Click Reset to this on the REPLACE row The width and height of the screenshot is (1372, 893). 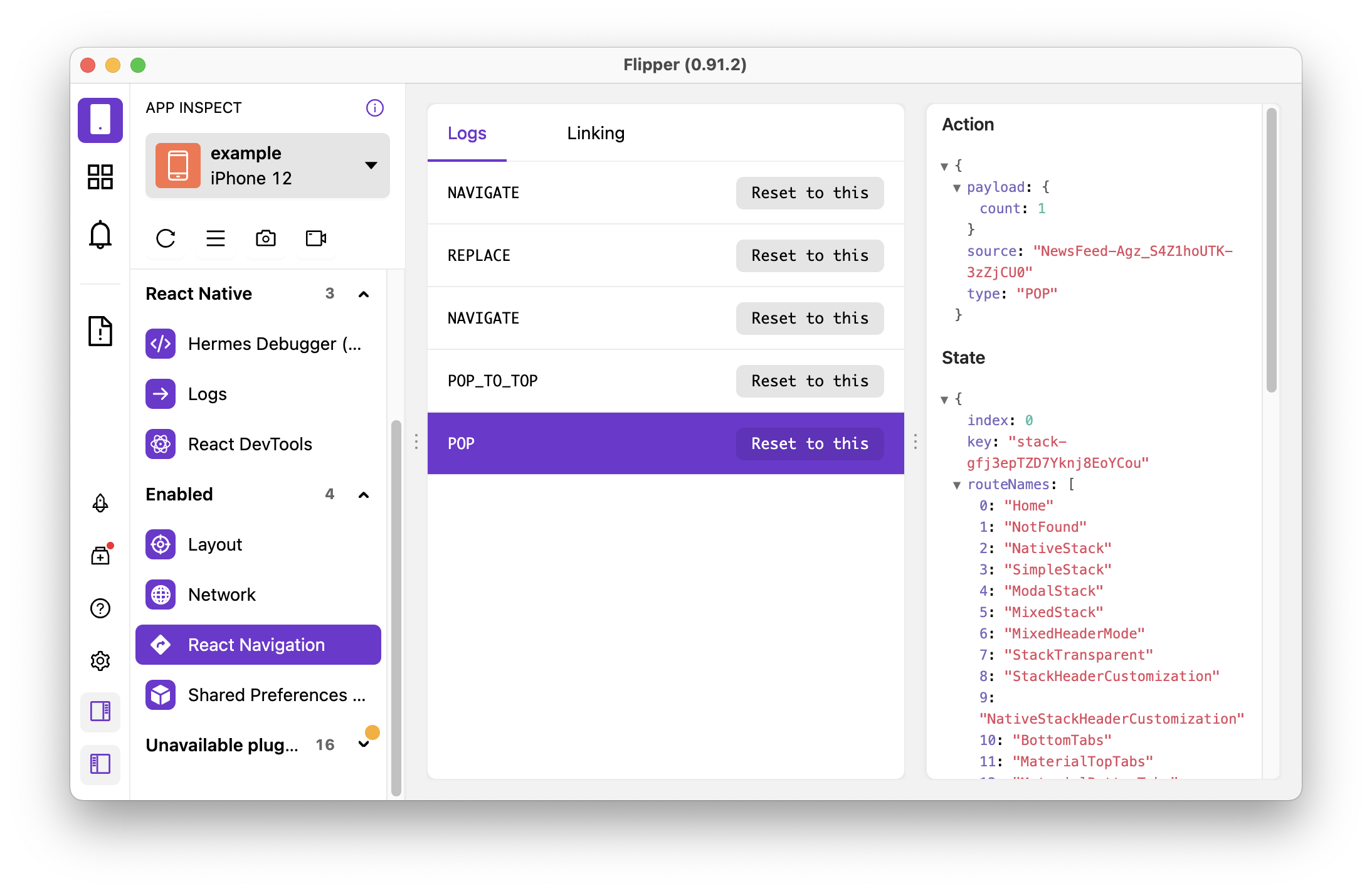(x=809, y=255)
